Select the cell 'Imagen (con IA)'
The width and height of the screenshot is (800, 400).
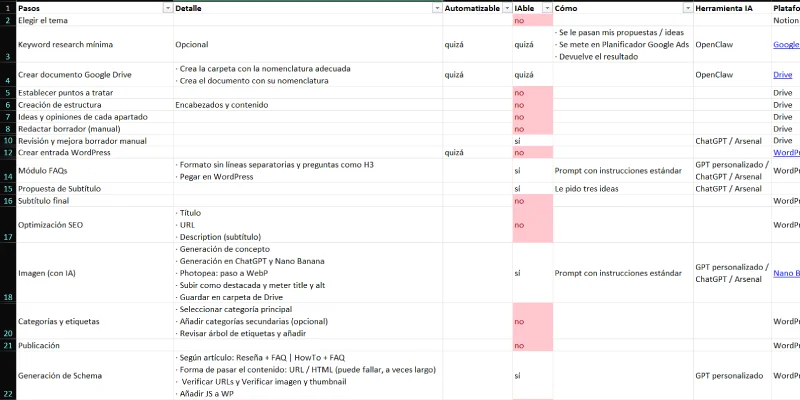(95, 273)
